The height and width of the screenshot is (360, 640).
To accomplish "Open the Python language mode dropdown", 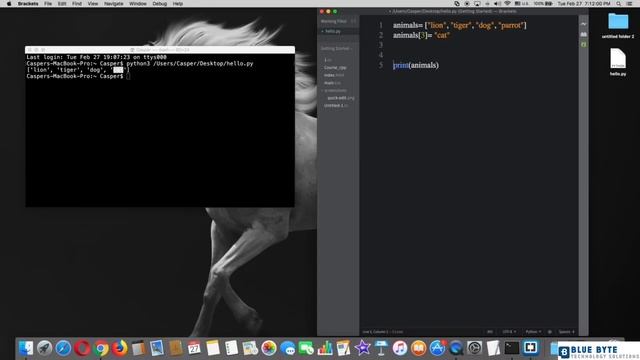I will tap(533, 332).
